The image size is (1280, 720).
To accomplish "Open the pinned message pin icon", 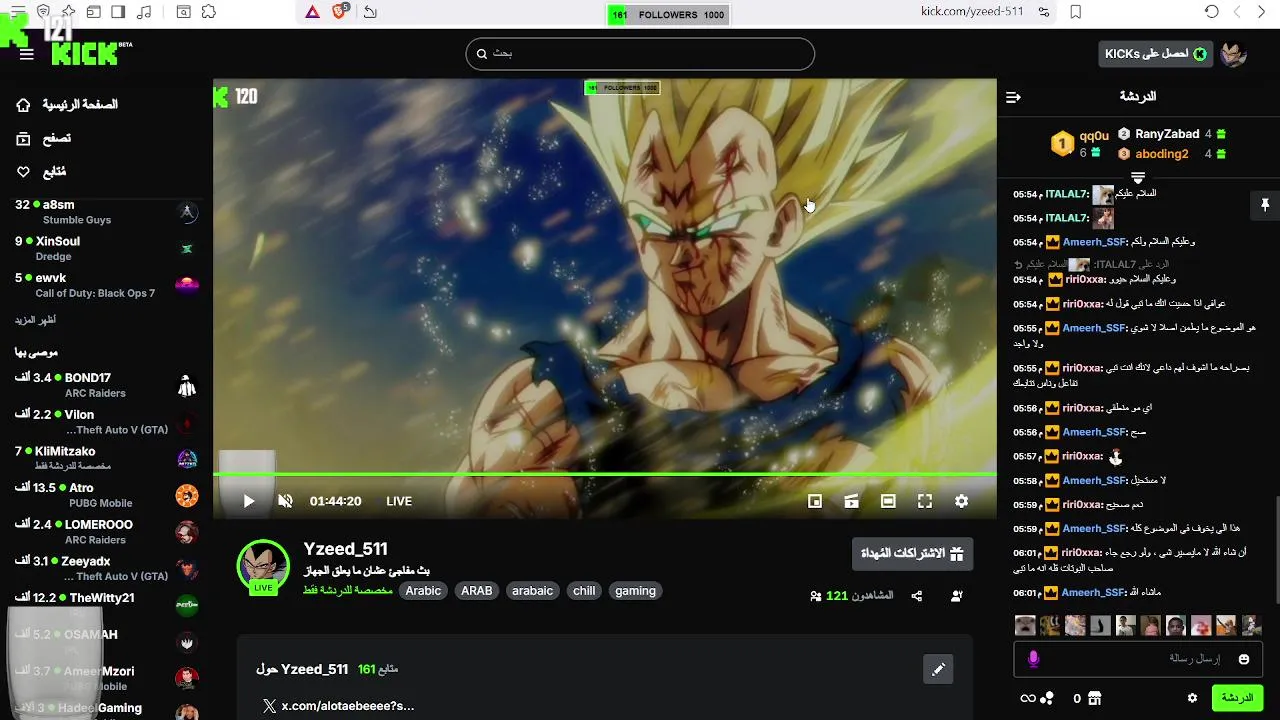I will (1265, 204).
